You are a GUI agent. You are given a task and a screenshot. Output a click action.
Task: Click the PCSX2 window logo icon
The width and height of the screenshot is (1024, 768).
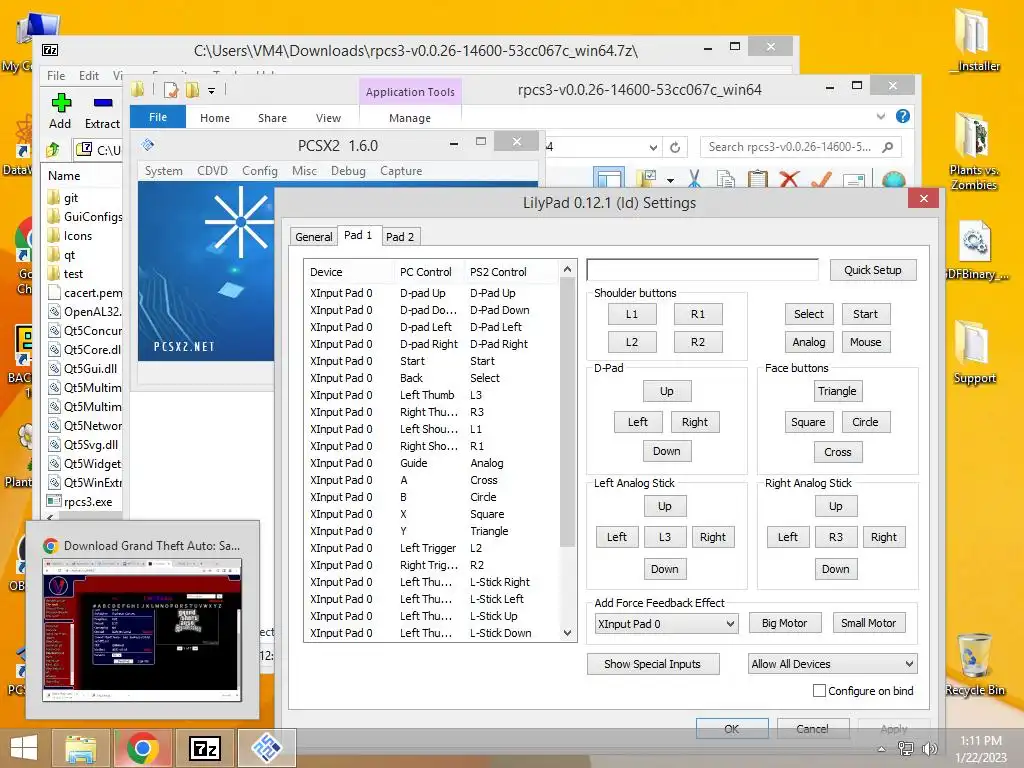click(x=148, y=145)
